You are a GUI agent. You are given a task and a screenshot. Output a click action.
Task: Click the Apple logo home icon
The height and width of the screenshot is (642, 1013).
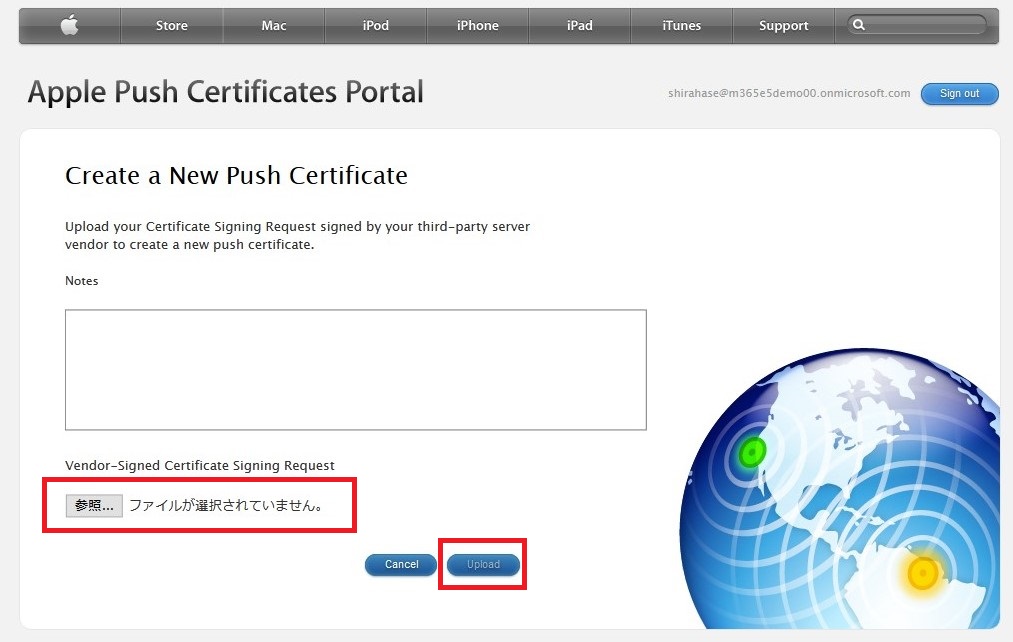[x=69, y=25]
